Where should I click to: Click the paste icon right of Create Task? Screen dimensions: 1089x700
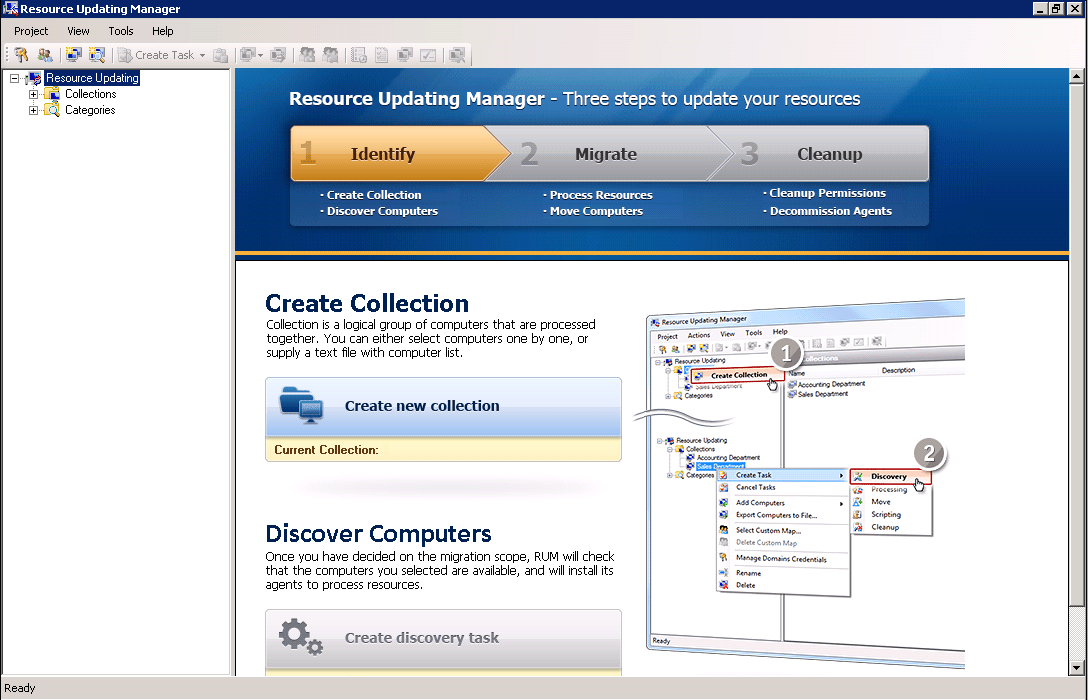pos(221,55)
